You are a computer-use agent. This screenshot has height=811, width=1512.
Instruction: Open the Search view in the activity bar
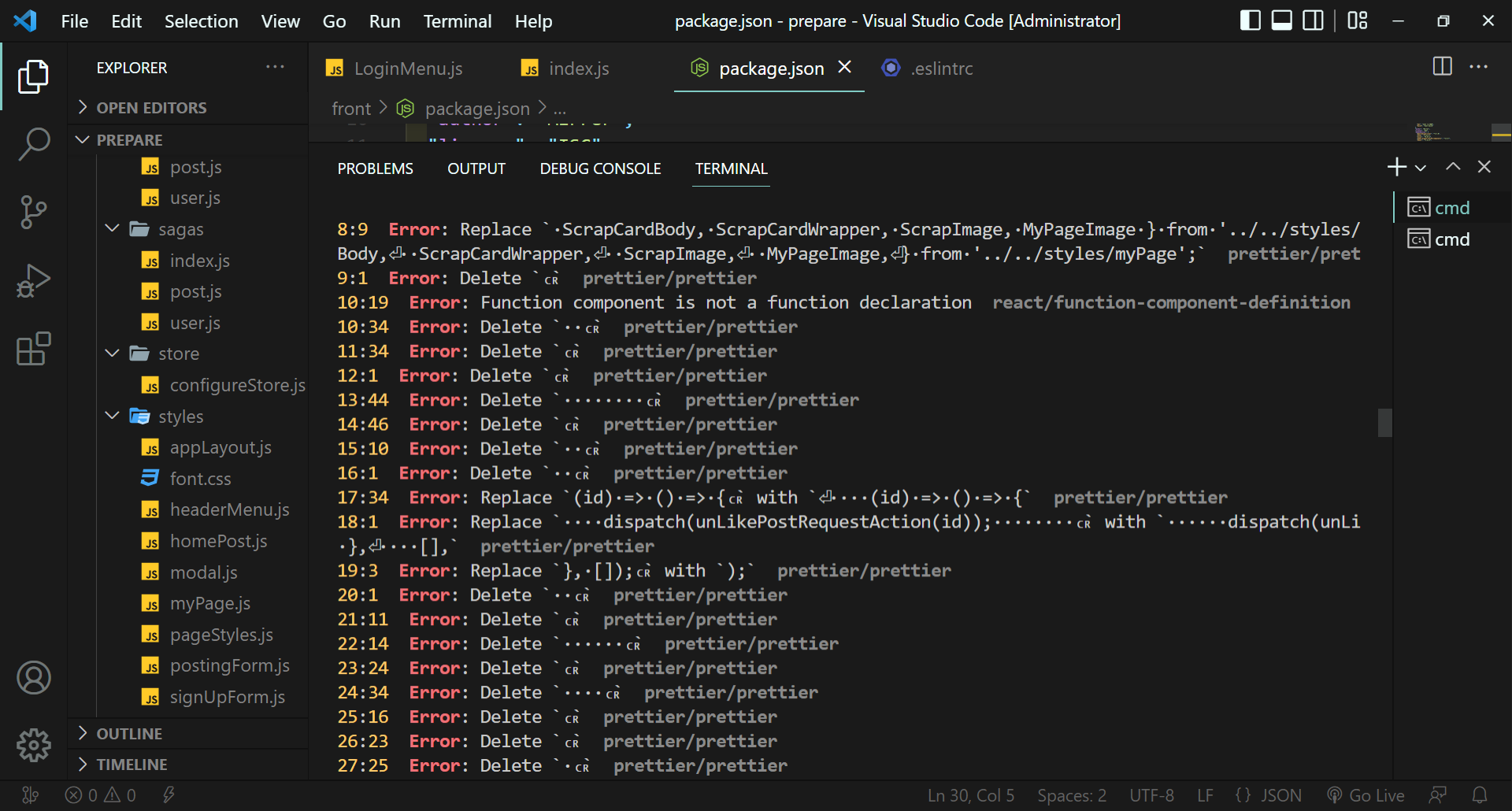(x=33, y=144)
